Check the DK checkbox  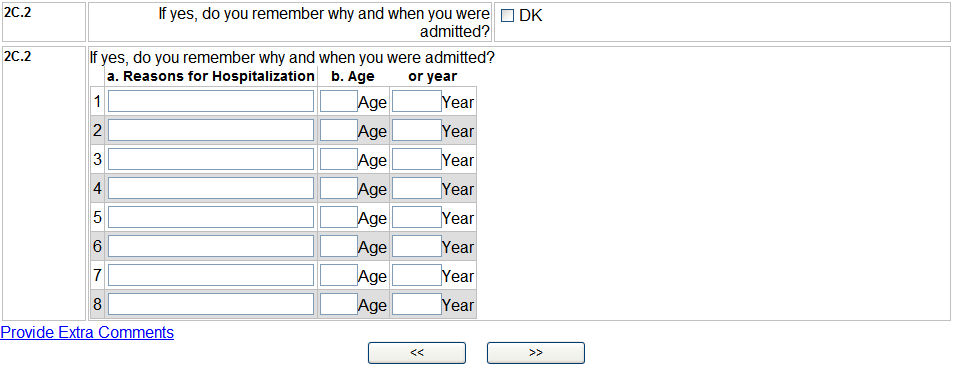coord(507,17)
